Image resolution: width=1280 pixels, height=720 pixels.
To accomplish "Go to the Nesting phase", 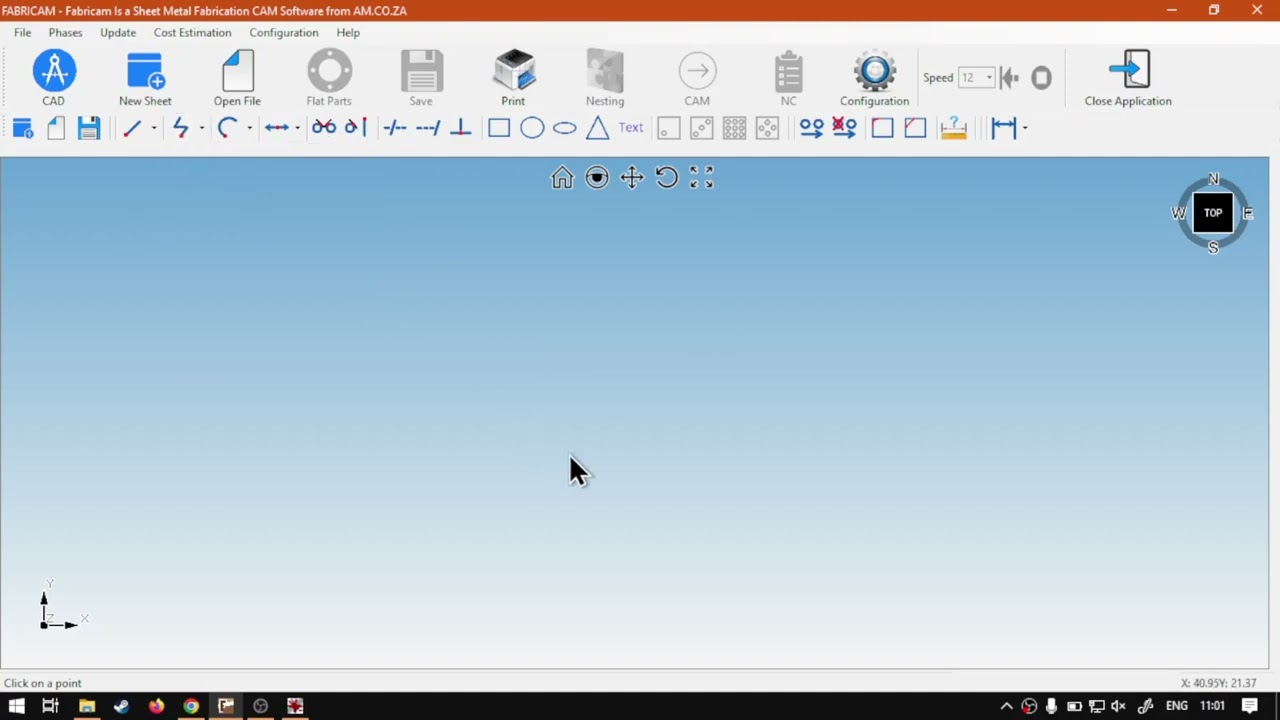I will point(605,78).
